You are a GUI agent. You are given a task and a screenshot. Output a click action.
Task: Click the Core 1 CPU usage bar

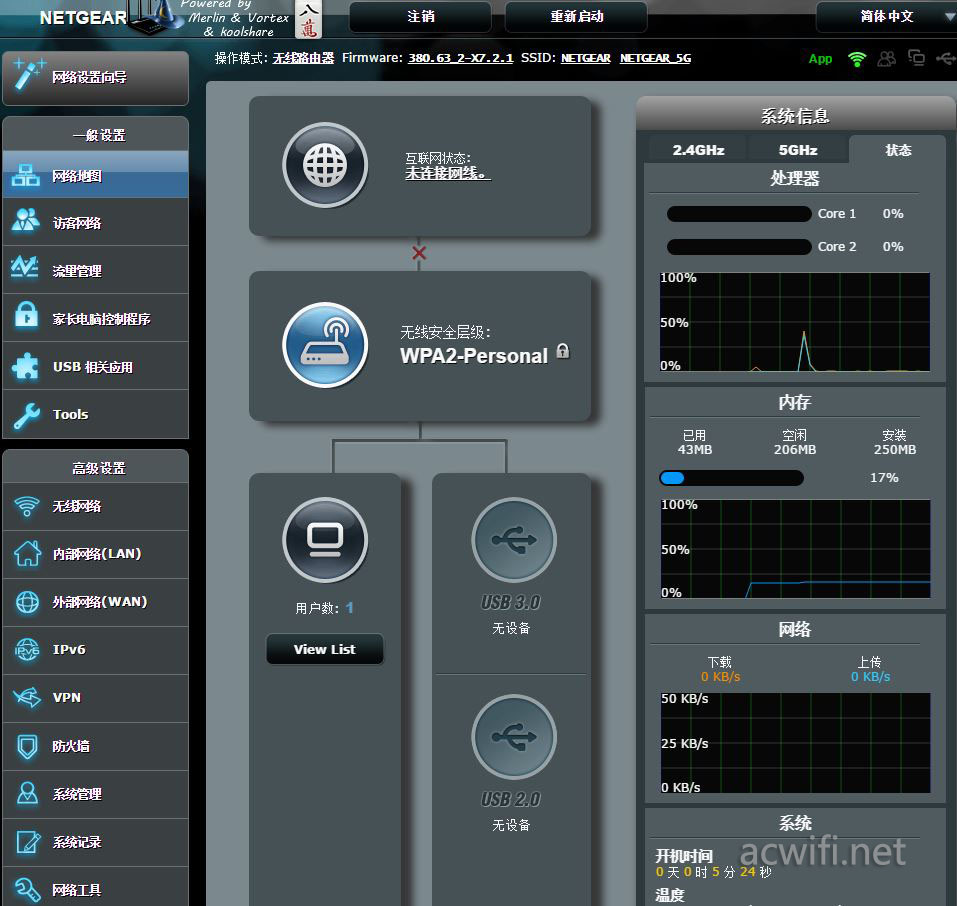click(x=739, y=214)
